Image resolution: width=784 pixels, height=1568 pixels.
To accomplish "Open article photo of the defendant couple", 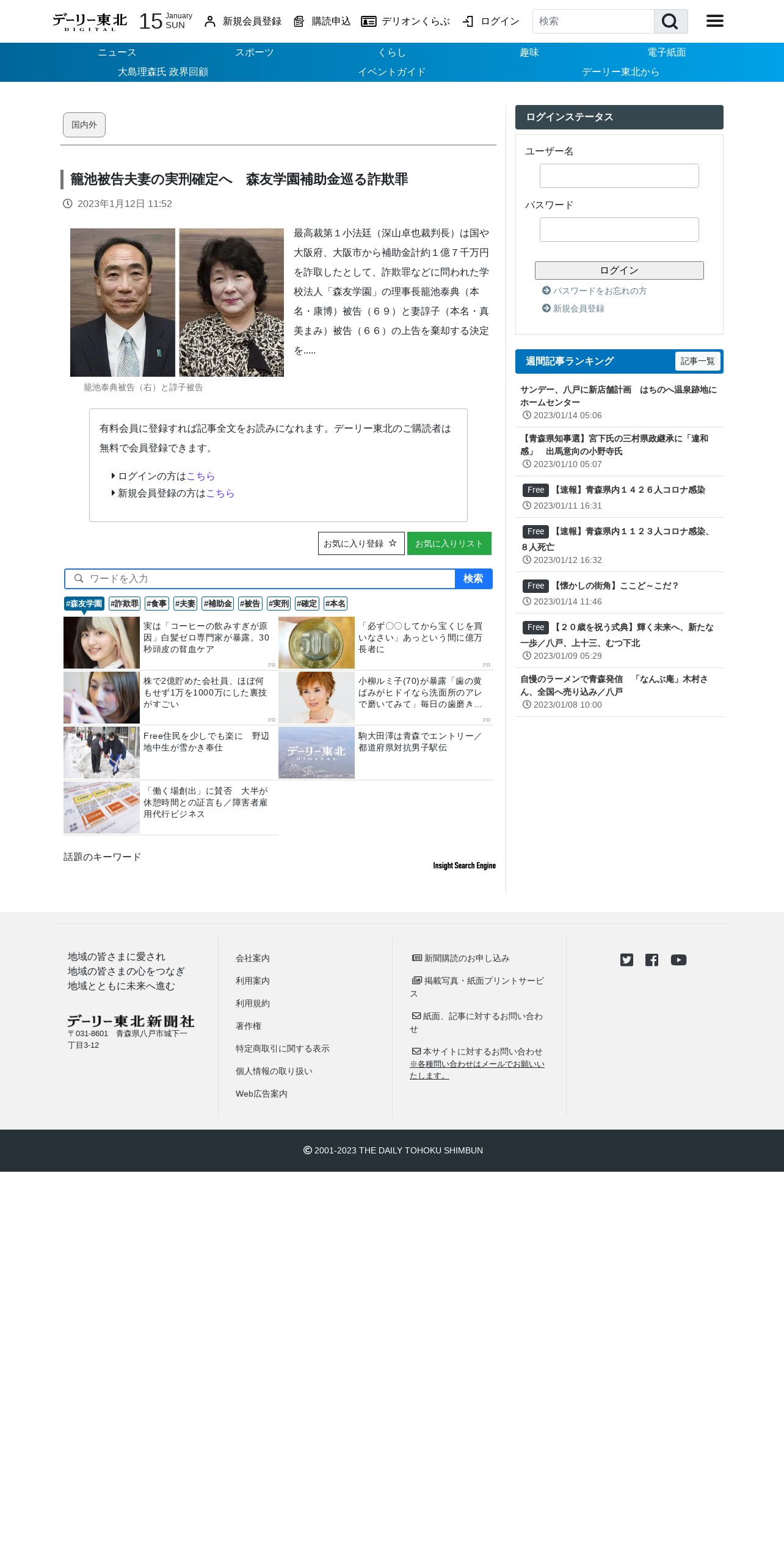I will click(x=177, y=302).
